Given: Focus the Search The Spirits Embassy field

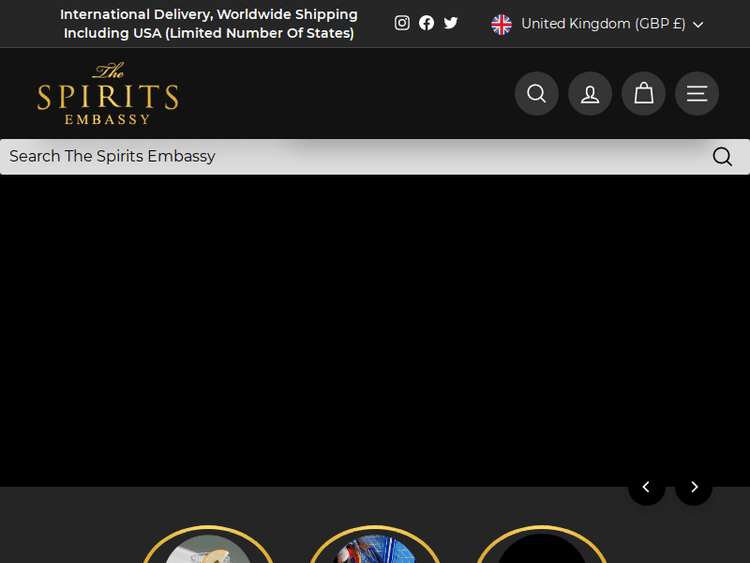Looking at the screenshot, I should (350, 157).
